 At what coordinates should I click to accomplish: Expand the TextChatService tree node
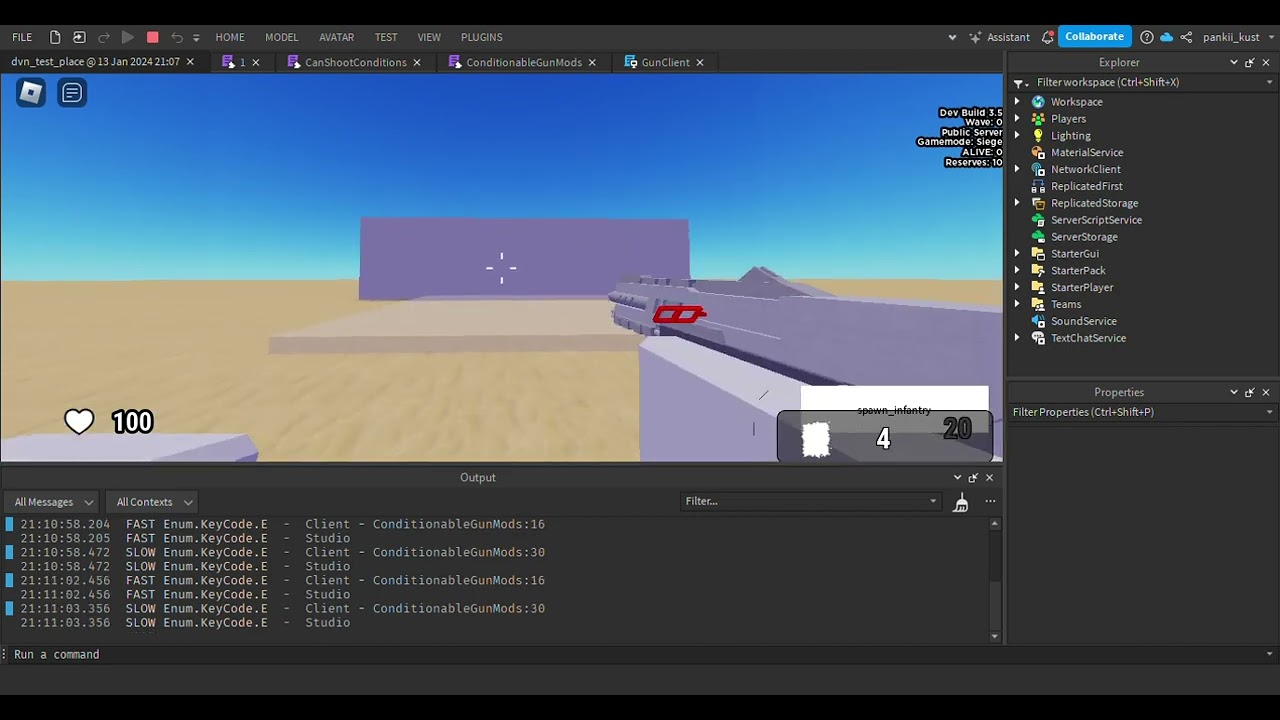point(1017,338)
